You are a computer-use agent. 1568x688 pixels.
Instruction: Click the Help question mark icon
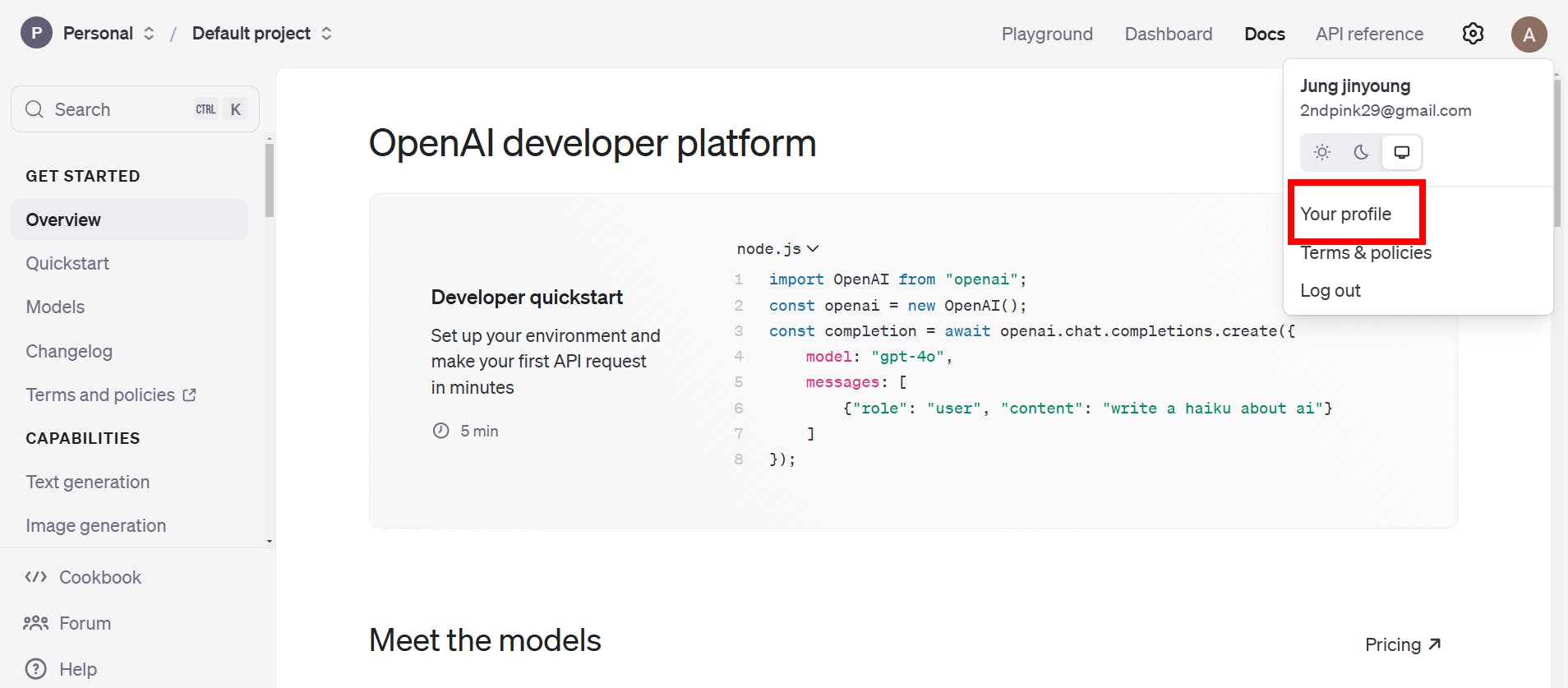click(x=36, y=669)
